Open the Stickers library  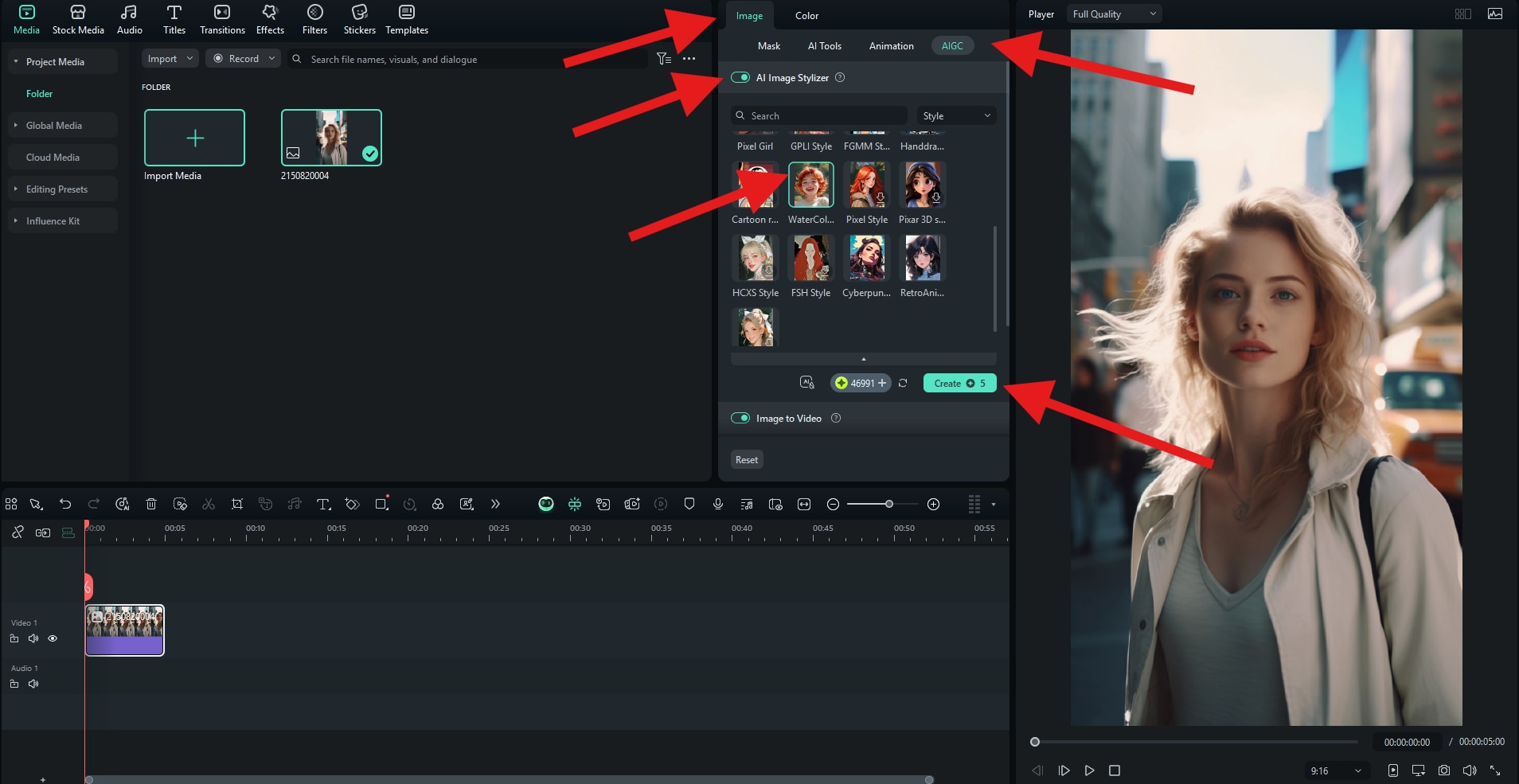point(359,20)
